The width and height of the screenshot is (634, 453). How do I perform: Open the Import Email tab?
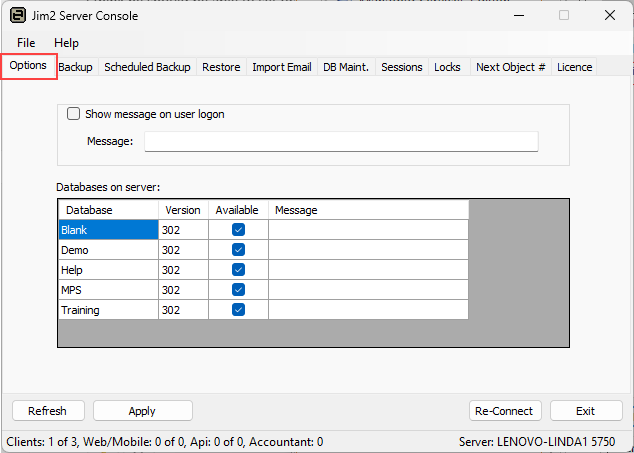(x=282, y=67)
